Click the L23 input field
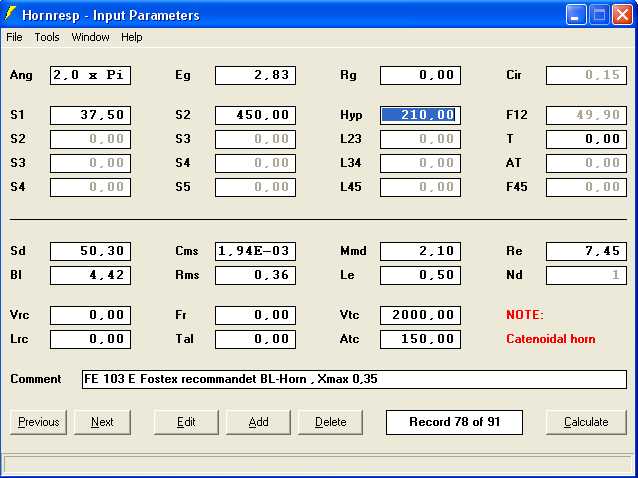Viewport: 638px width, 478px height. [x=420, y=139]
